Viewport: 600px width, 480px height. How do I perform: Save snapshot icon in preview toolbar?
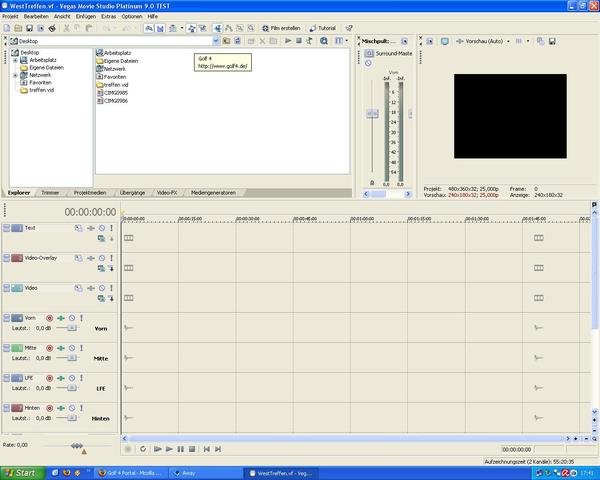point(552,41)
